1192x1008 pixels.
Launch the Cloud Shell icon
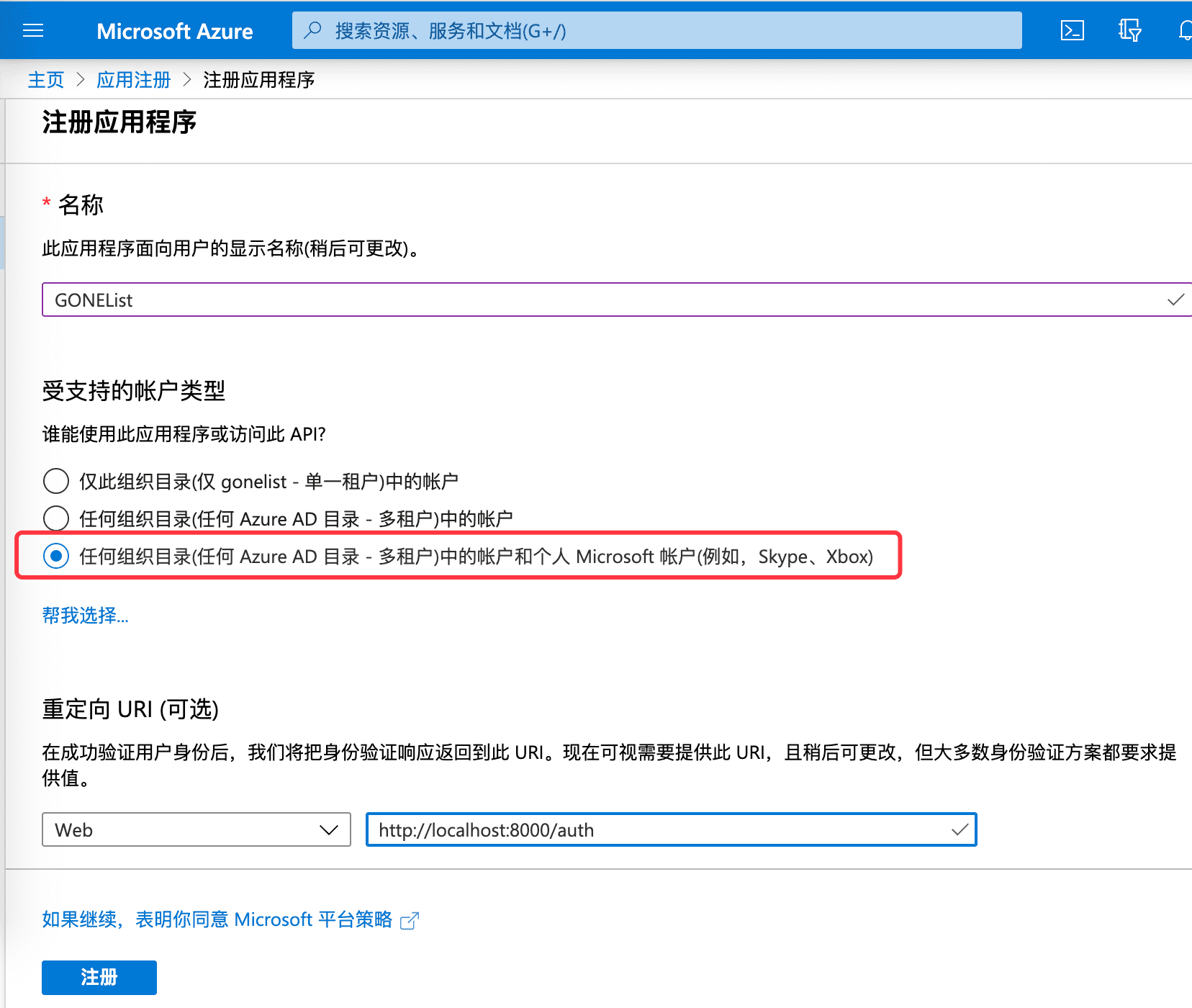click(1072, 30)
